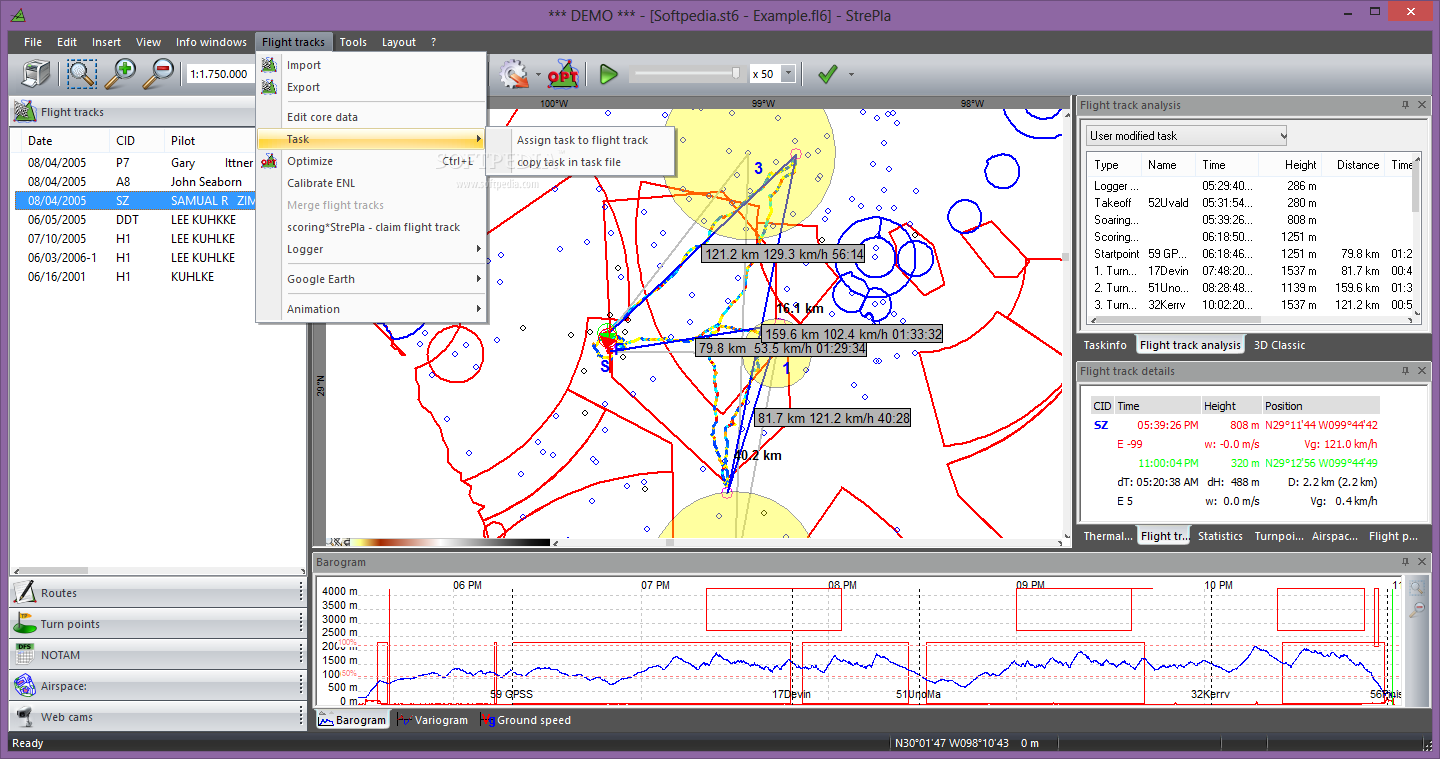Image resolution: width=1440 pixels, height=759 pixels.
Task: Open the User modified task dropdown
Action: click(1186, 135)
